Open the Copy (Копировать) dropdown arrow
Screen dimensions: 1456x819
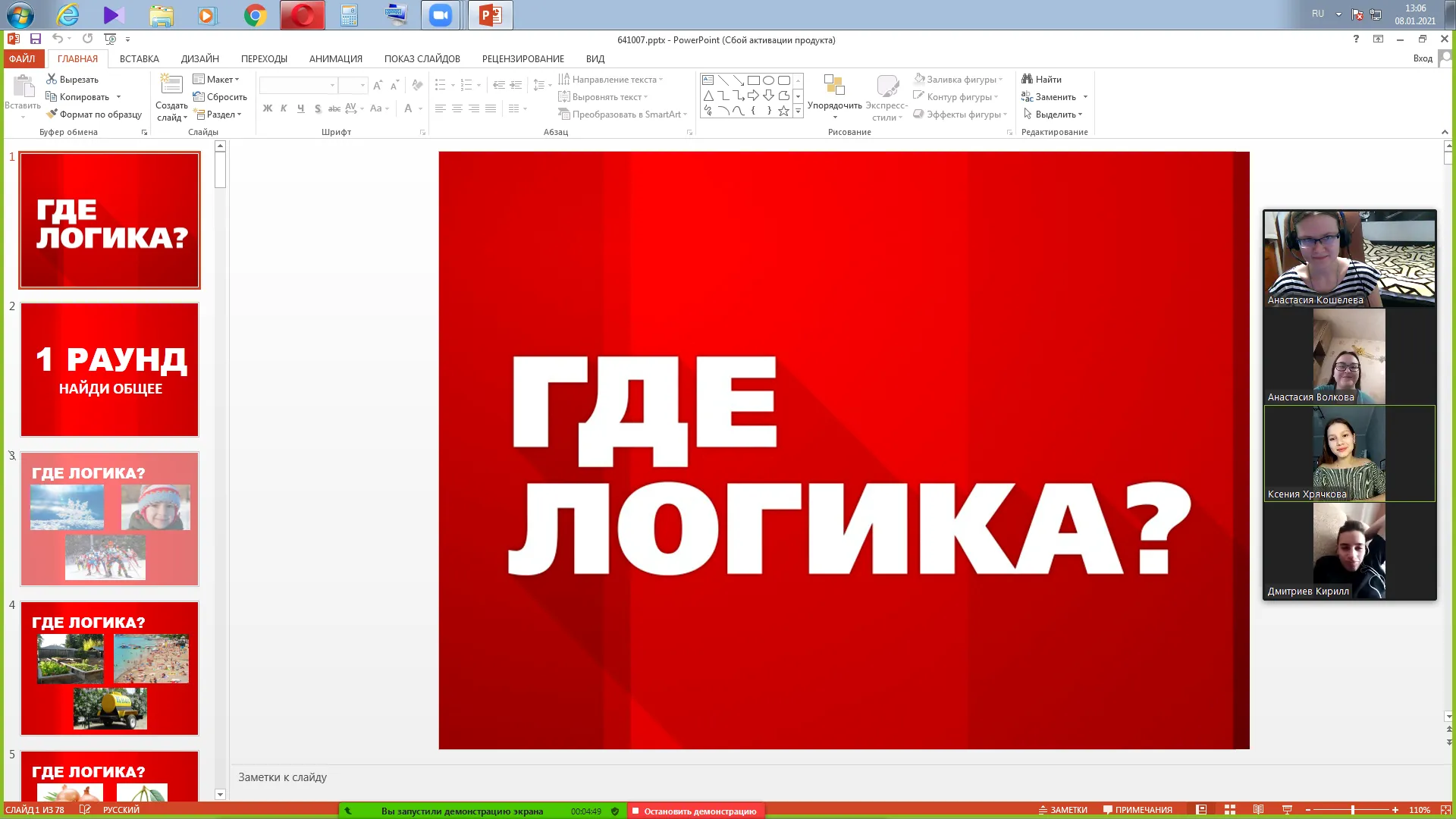[118, 97]
